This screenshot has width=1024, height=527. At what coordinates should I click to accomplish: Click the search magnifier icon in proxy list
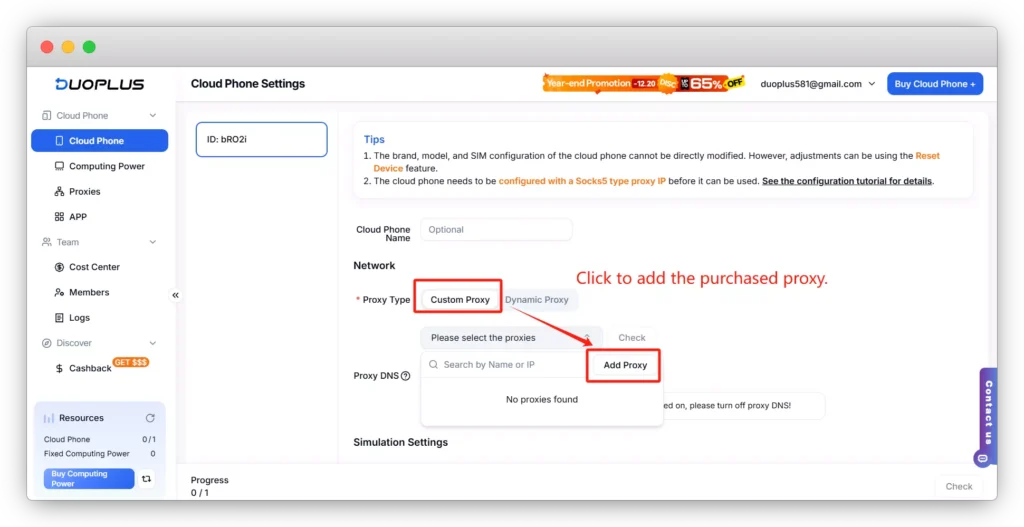433,365
